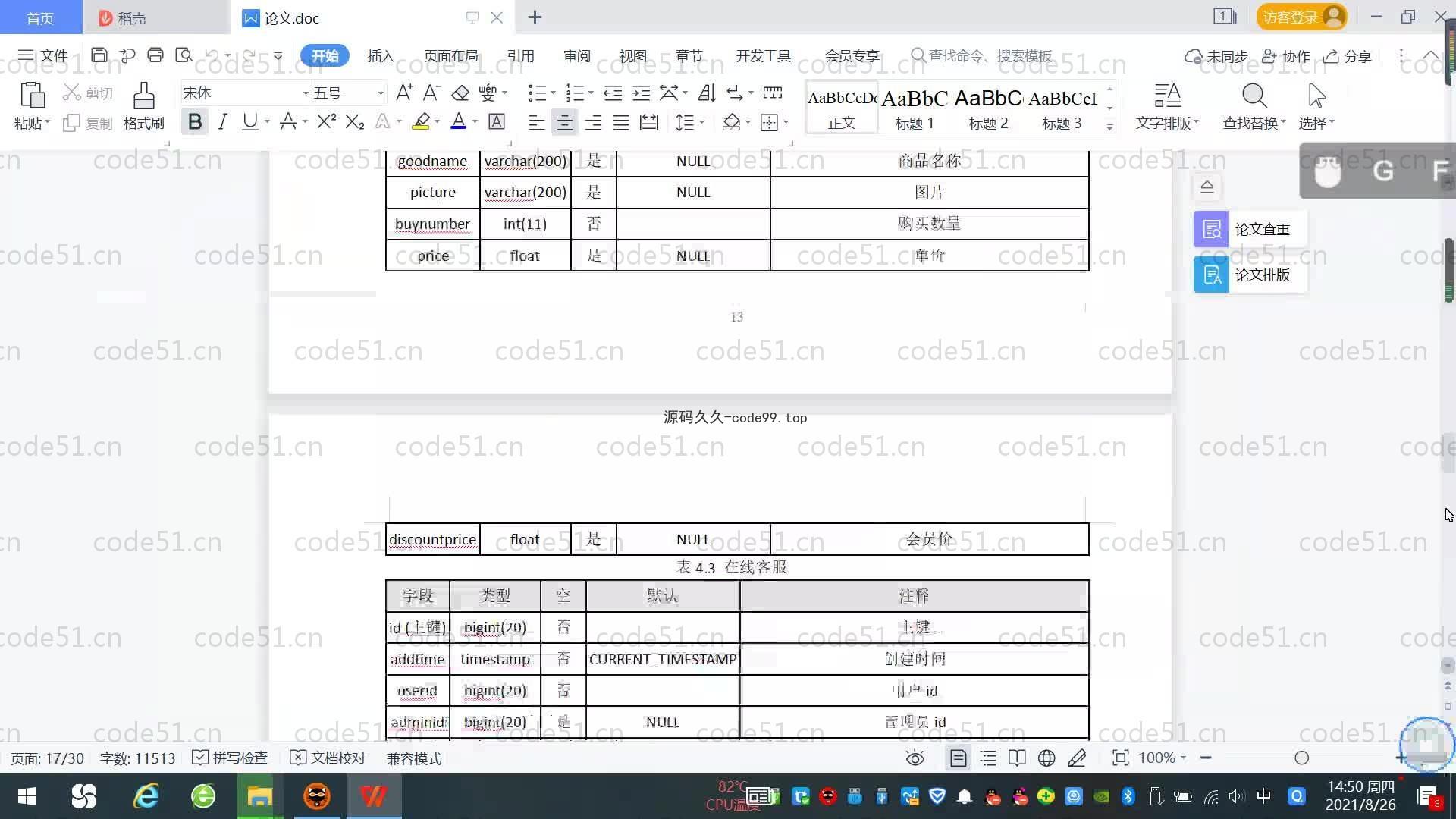Click the character border A icon

tap(497, 122)
